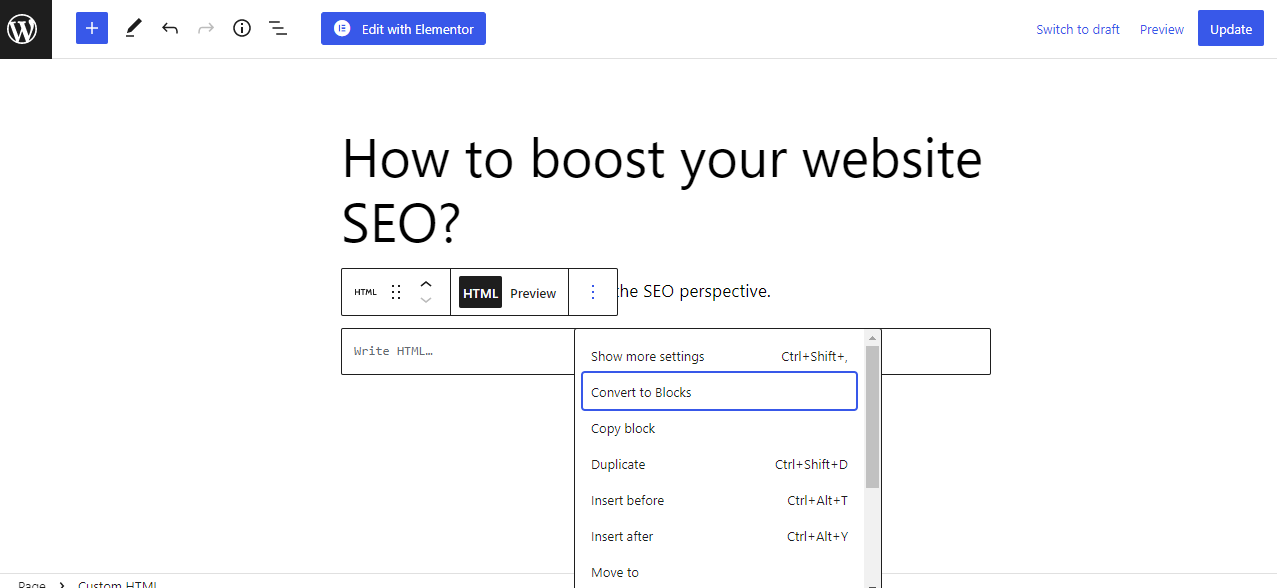Viewport: 1277px width, 588px height.
Task: Switch the block to HTML editing mode
Action: pyautogui.click(x=480, y=292)
